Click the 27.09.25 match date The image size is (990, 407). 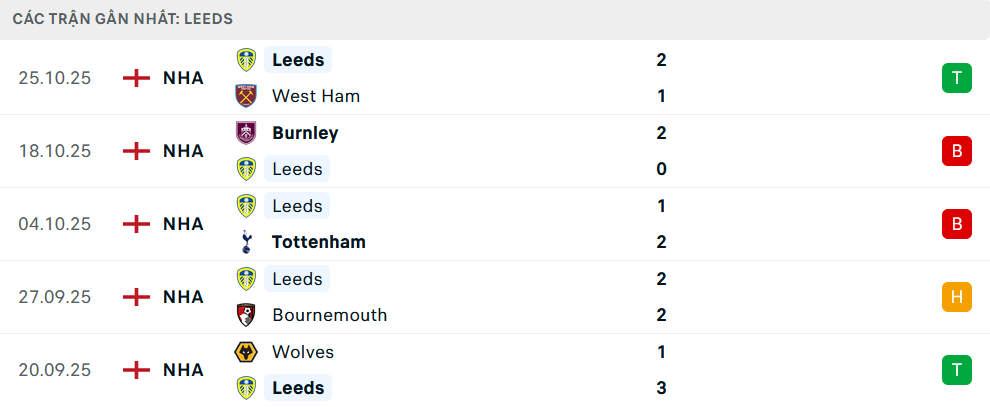pyautogui.click(x=54, y=297)
